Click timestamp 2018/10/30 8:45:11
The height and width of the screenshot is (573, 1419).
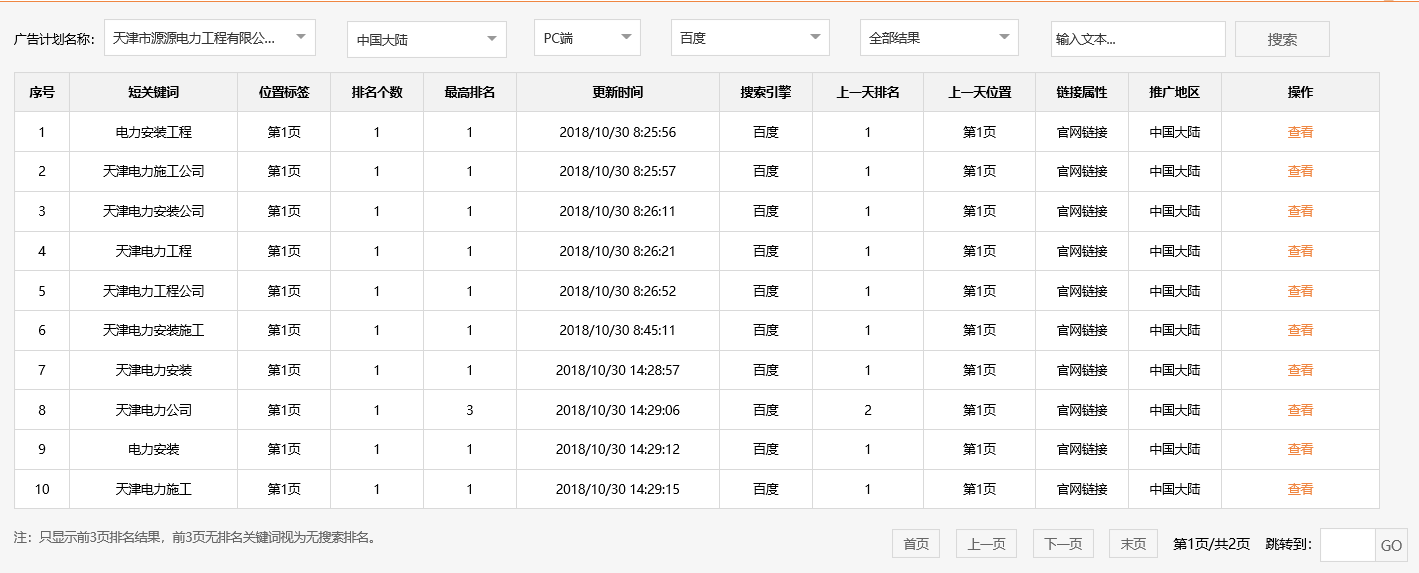pos(618,330)
